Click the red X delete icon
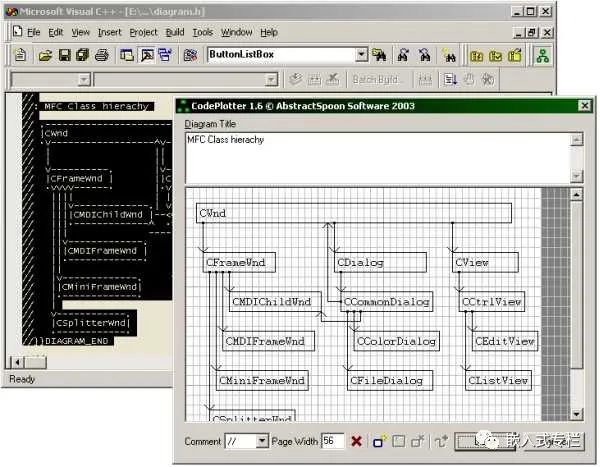This screenshot has width=600, height=467. point(356,441)
